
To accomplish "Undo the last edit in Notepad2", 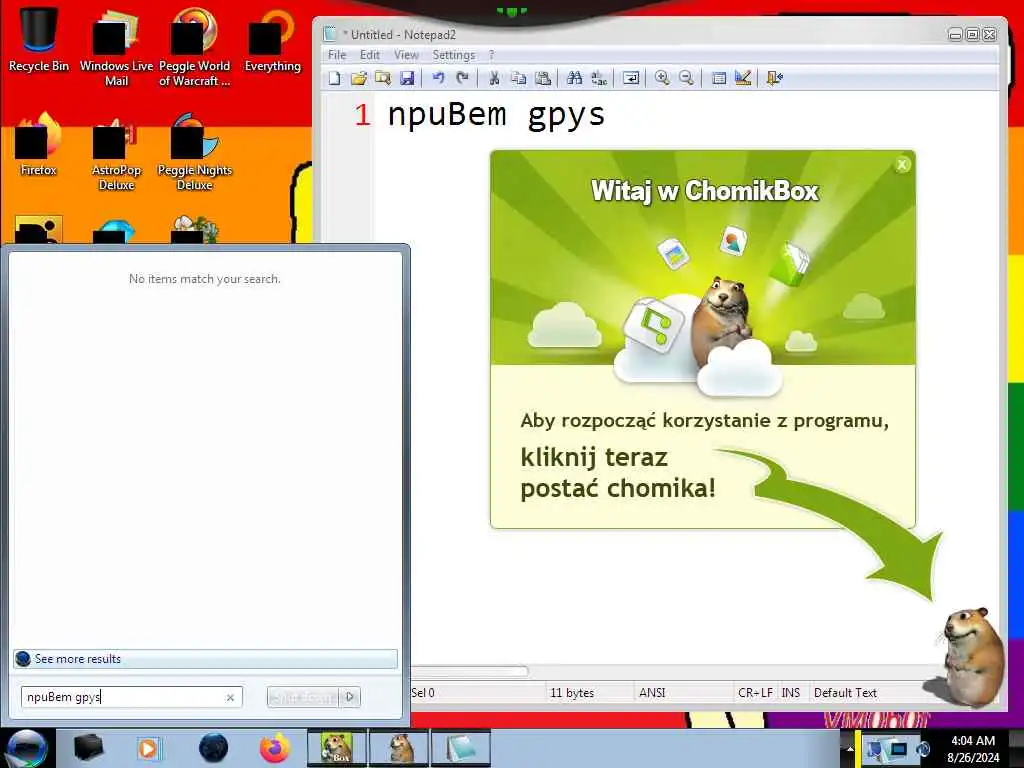I will [438, 78].
